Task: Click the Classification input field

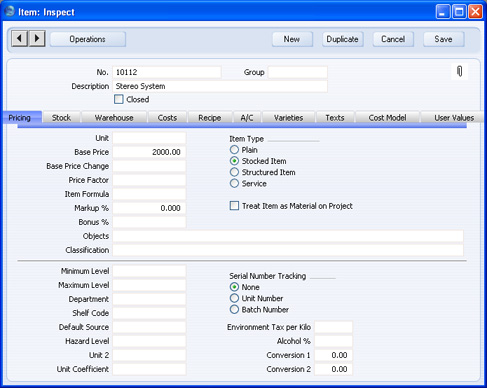Action: (x=288, y=250)
